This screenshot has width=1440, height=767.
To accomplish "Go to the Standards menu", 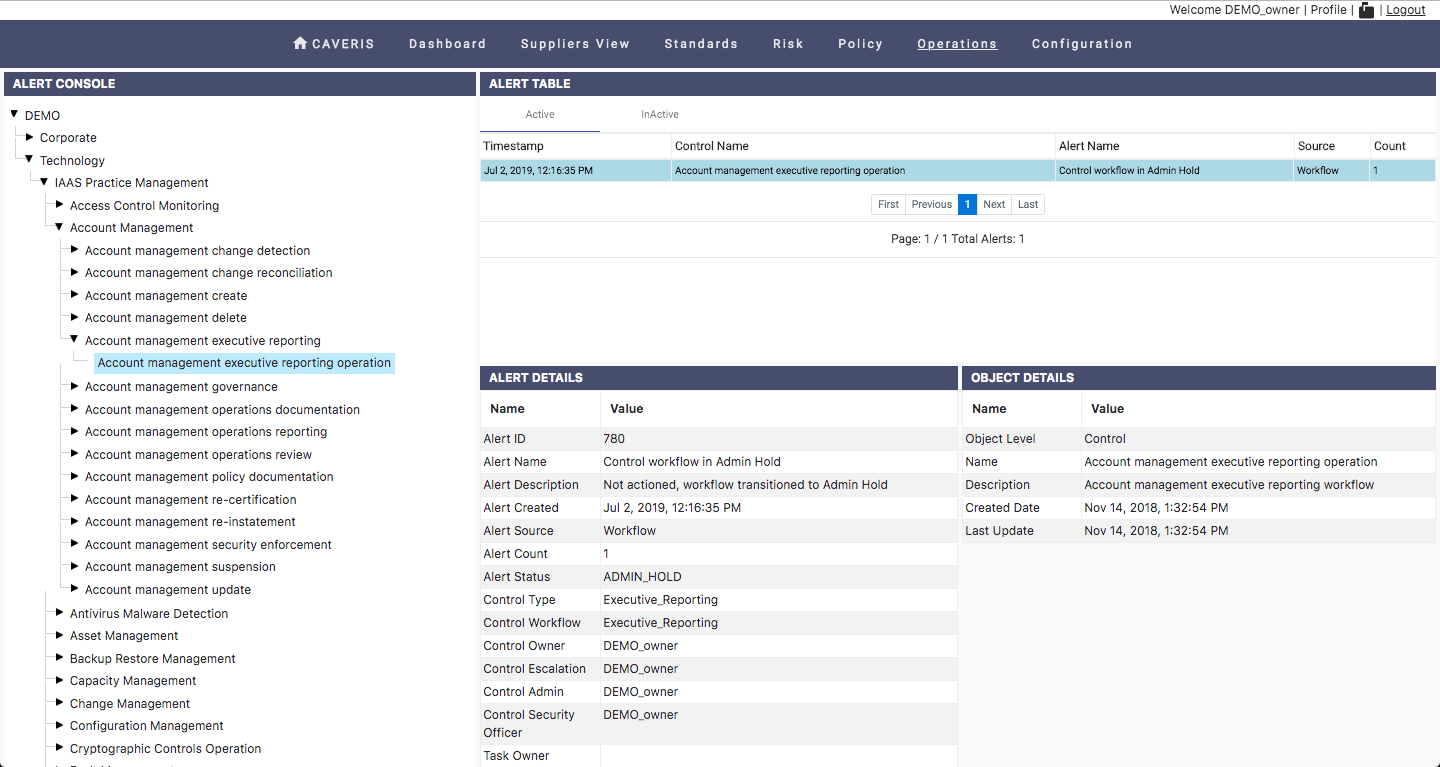I will (x=701, y=44).
